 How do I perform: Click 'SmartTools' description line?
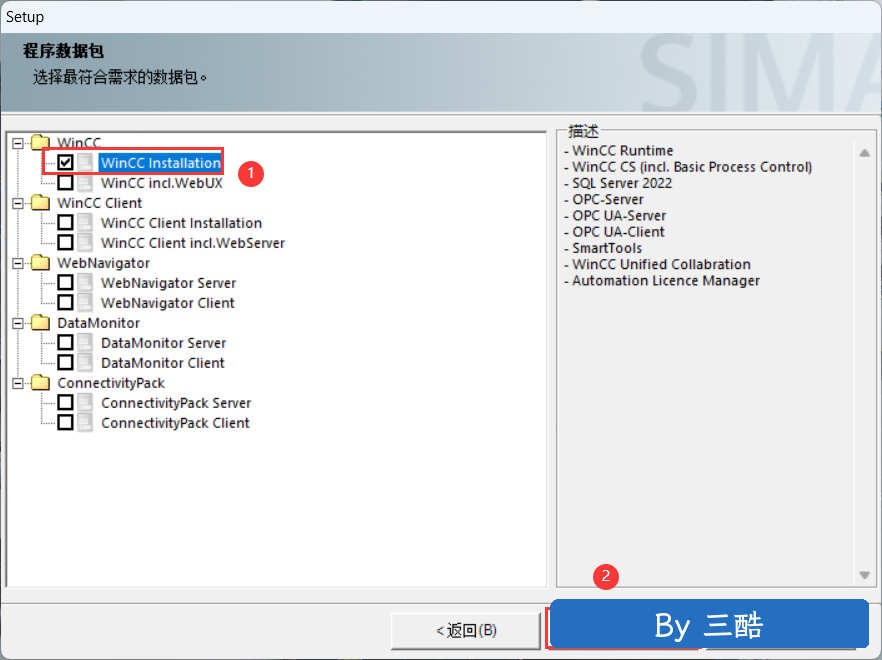tap(602, 248)
